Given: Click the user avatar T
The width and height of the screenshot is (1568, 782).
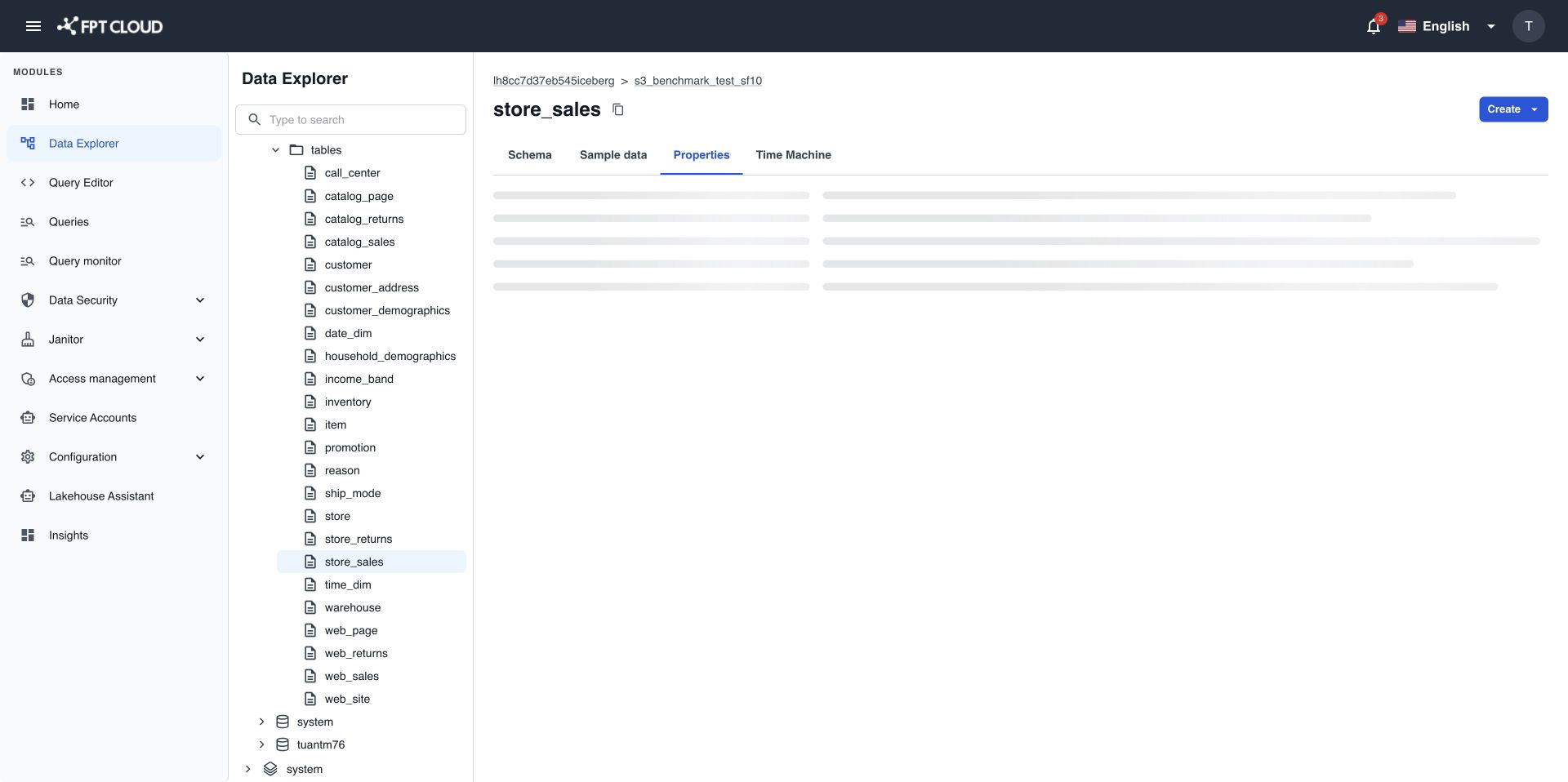Looking at the screenshot, I should (1528, 26).
